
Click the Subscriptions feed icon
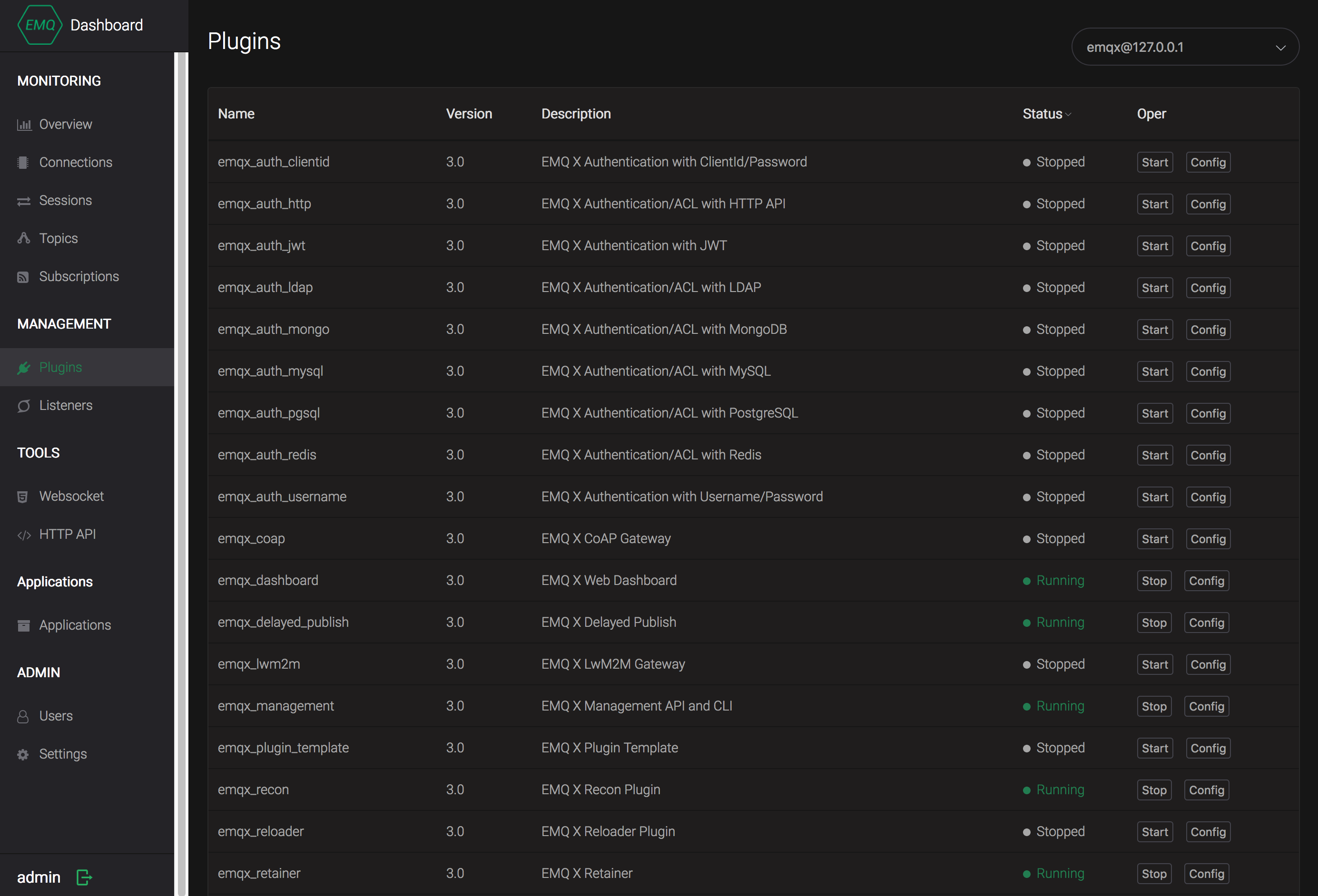pos(23,277)
